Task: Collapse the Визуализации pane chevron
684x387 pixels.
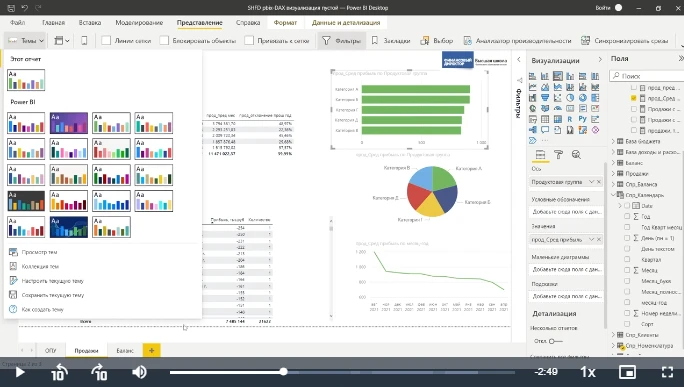Action: (600, 60)
